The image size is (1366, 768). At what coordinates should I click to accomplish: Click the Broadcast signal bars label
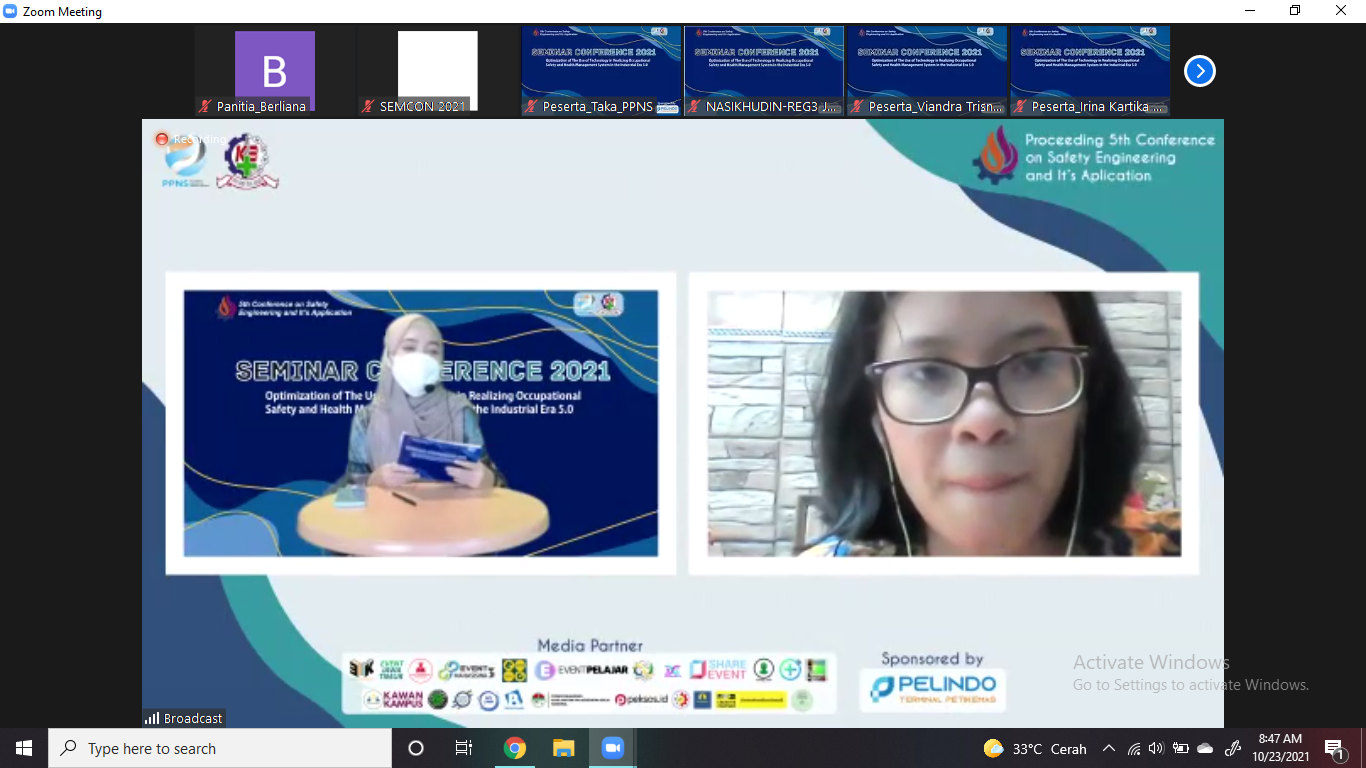184,718
